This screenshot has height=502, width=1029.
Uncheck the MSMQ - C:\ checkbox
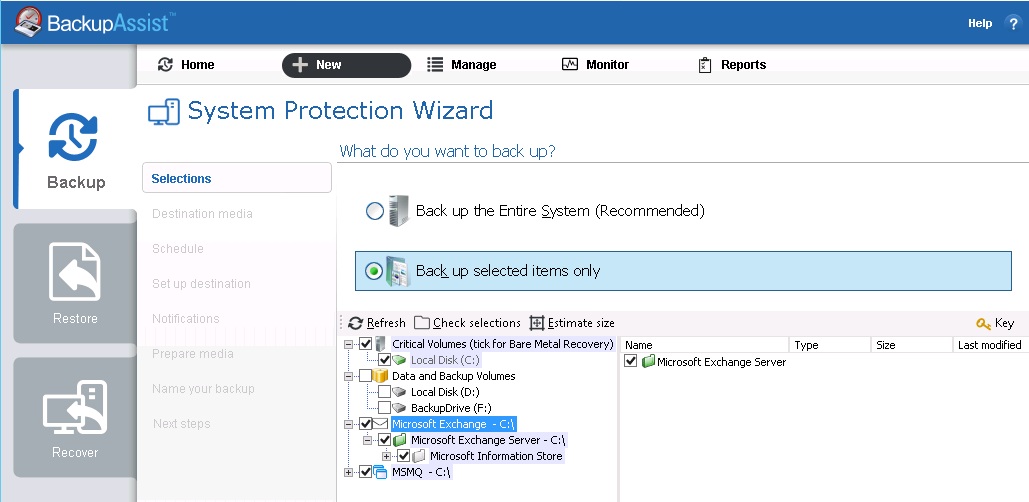point(366,472)
